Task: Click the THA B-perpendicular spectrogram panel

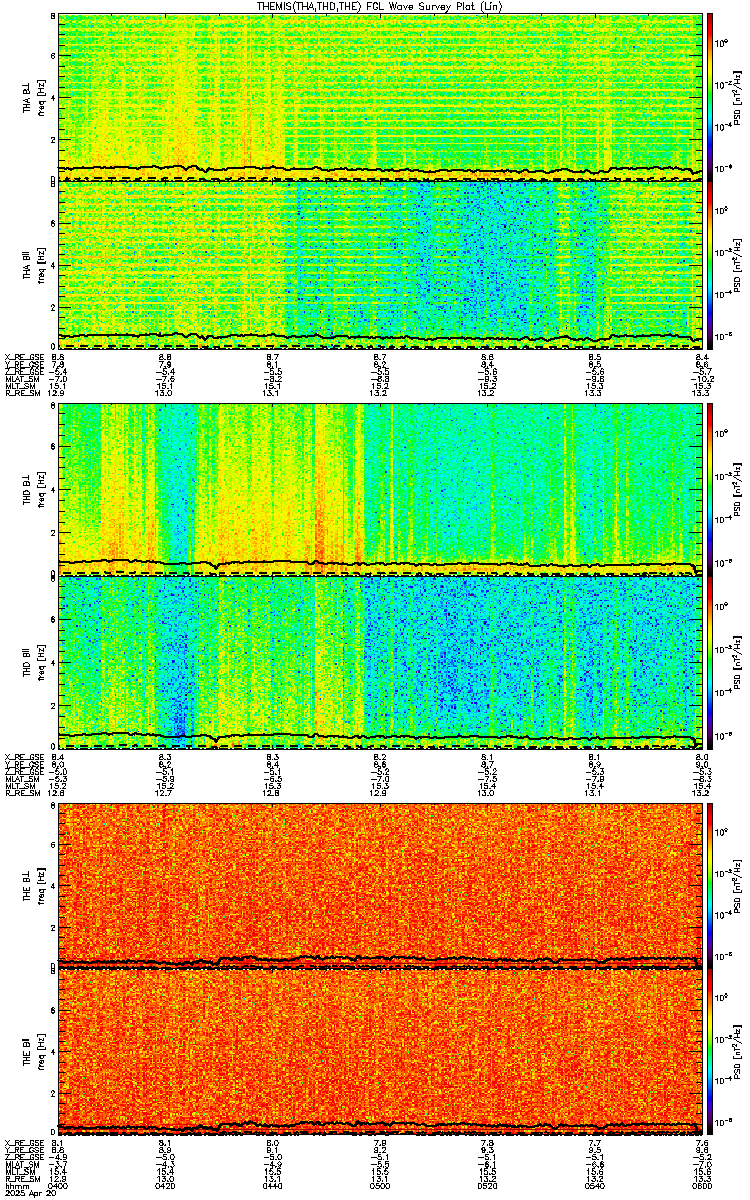Action: (x=379, y=95)
